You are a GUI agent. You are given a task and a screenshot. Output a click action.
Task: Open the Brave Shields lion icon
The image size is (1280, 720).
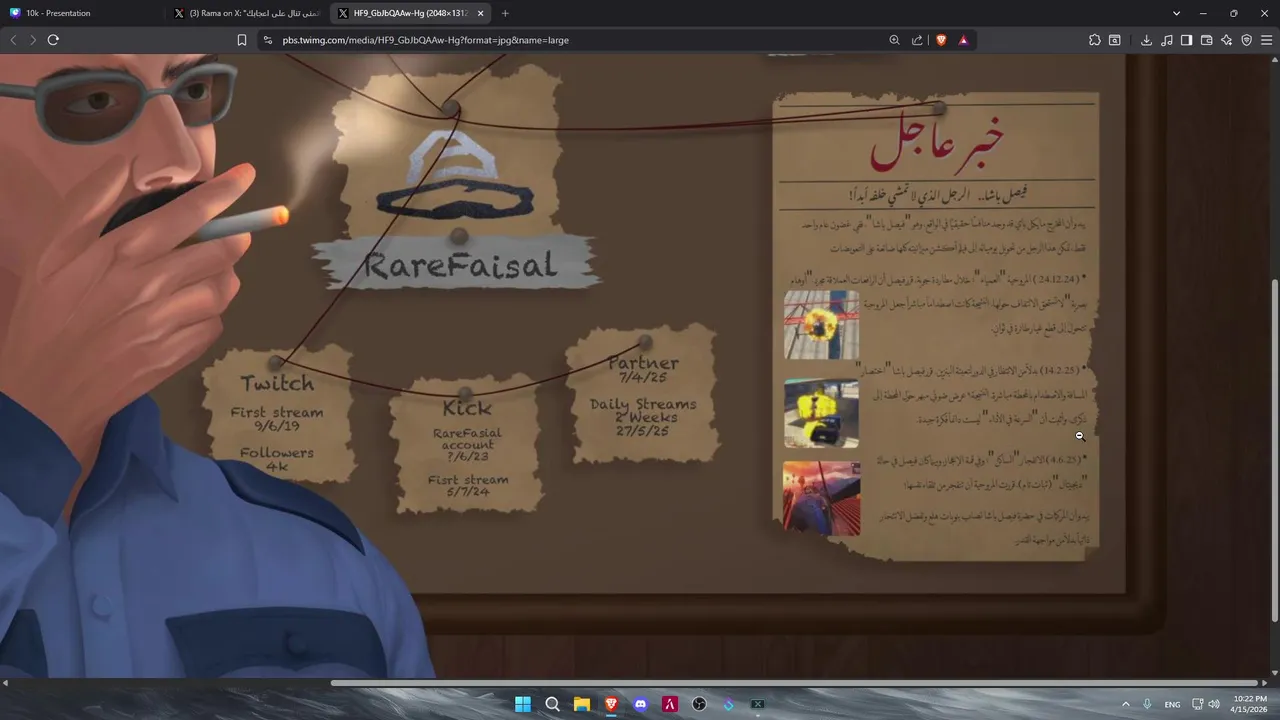(x=941, y=40)
